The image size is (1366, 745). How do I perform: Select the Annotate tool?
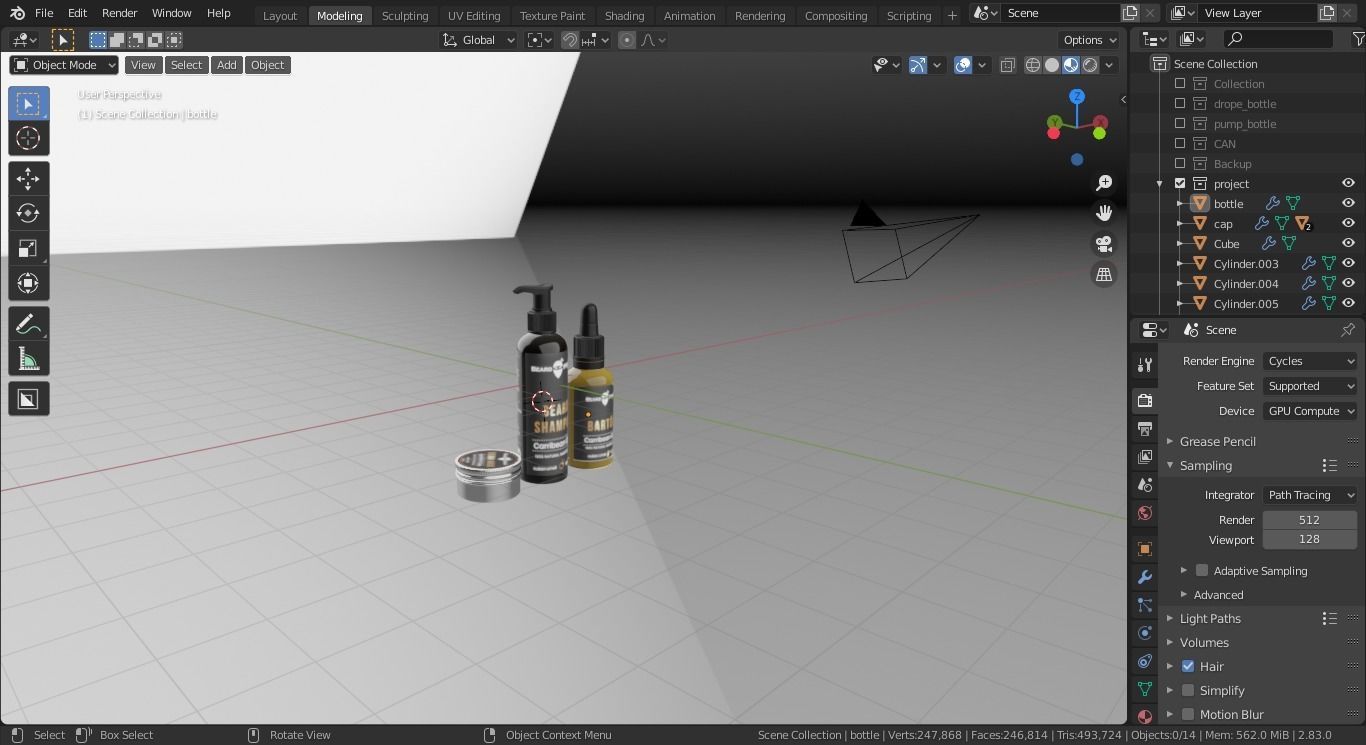[x=28, y=324]
